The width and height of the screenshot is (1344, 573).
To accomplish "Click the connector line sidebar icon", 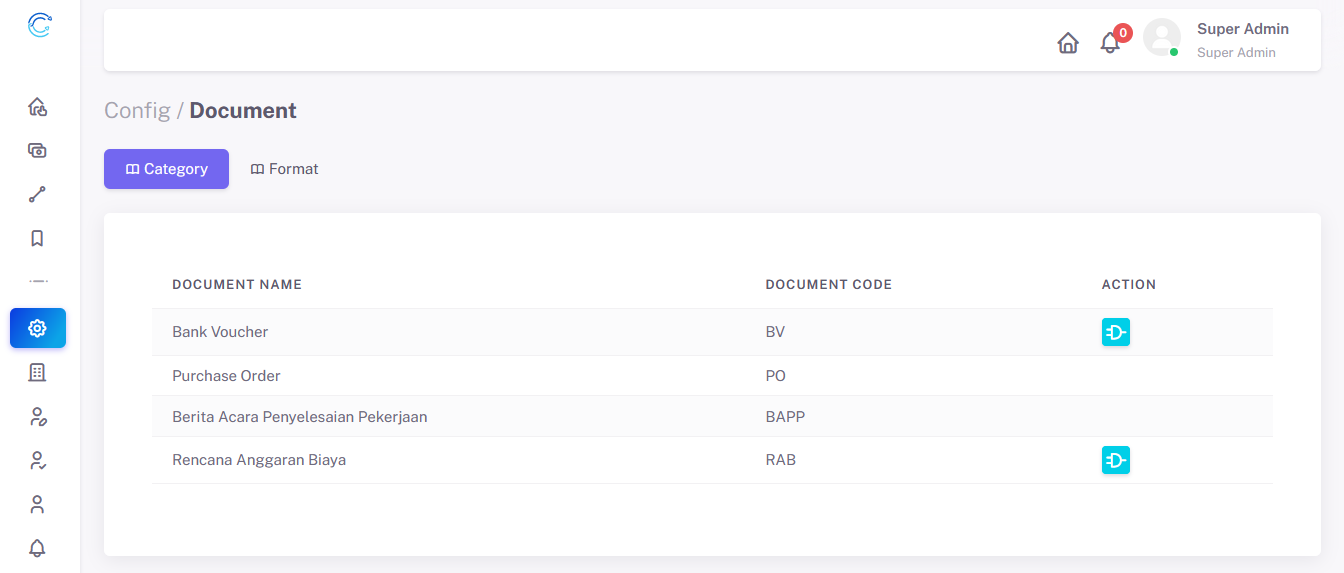I will tap(37, 194).
